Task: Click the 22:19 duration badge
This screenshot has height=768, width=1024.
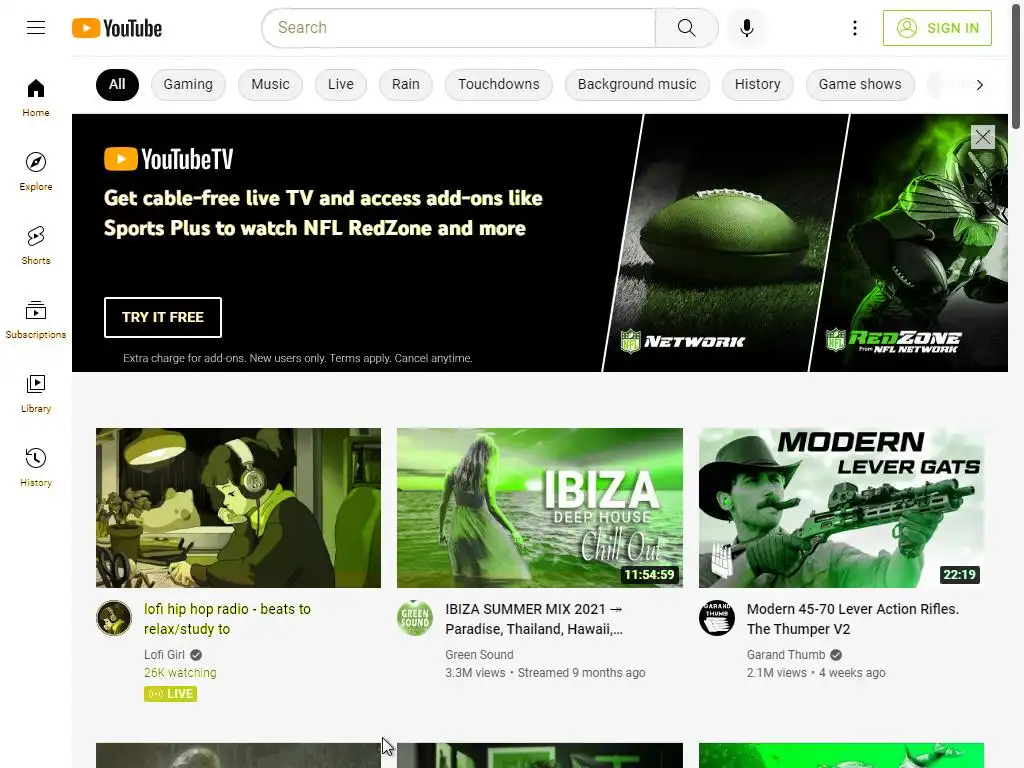Action: [959, 575]
